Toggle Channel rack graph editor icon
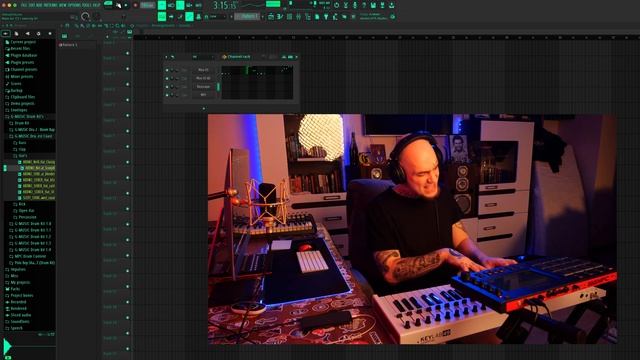640x360 pixels. click(283, 57)
